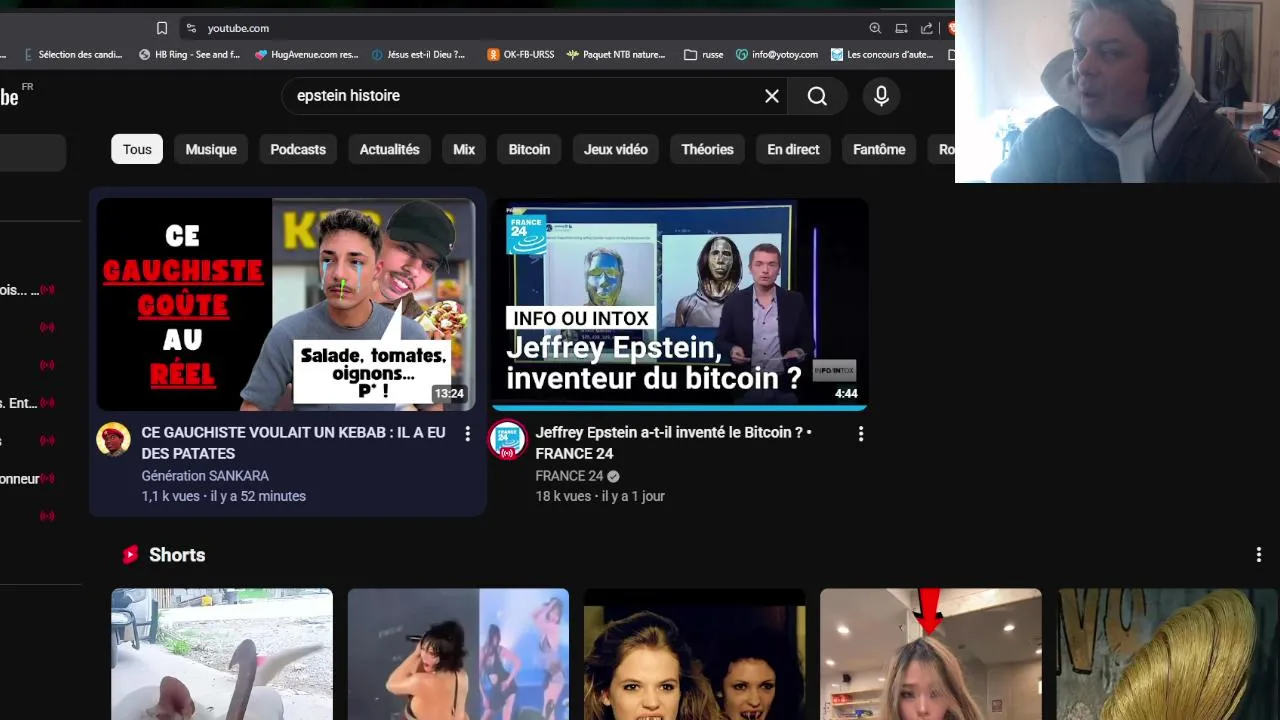This screenshot has width=1280, height=720.
Task: Open Génération SANKARA channel avatar
Action: tap(113, 440)
